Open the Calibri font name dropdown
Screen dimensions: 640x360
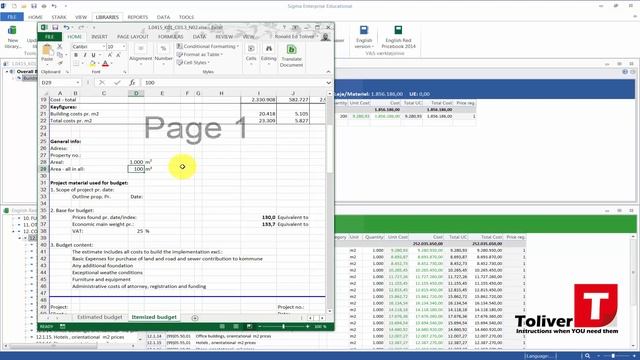(x=103, y=47)
